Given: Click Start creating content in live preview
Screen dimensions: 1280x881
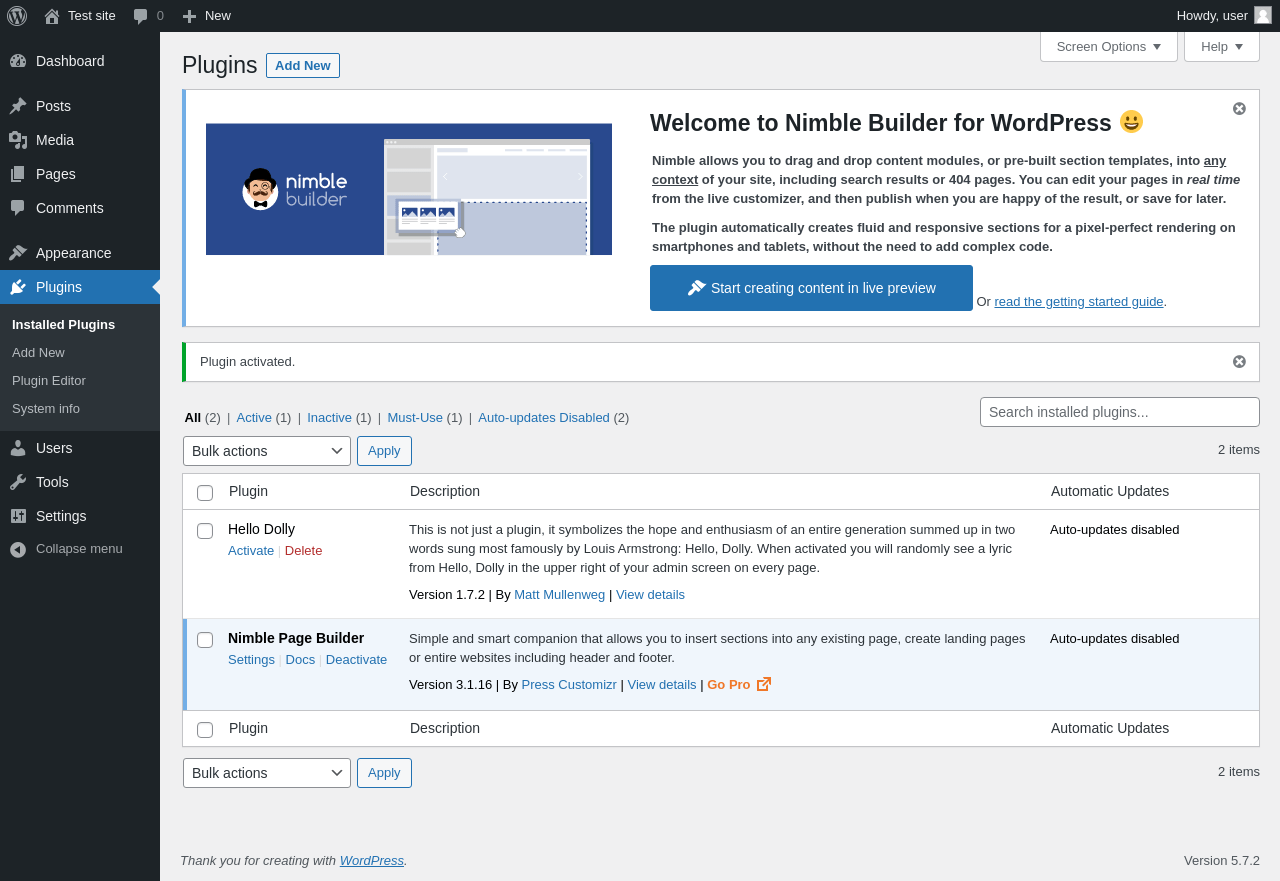Looking at the screenshot, I should [x=811, y=288].
